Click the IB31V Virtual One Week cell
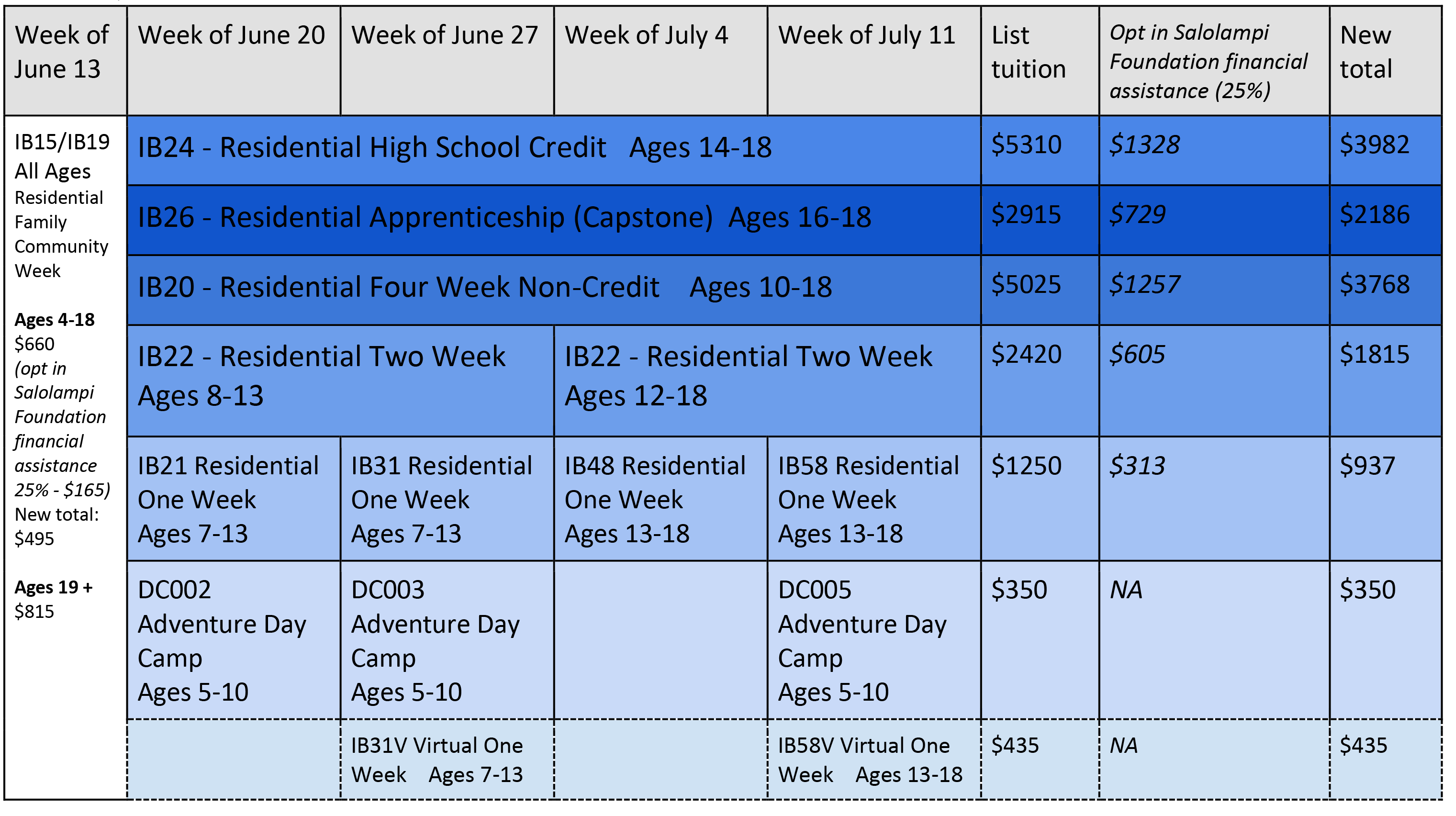The image size is (1456, 816). [x=437, y=760]
